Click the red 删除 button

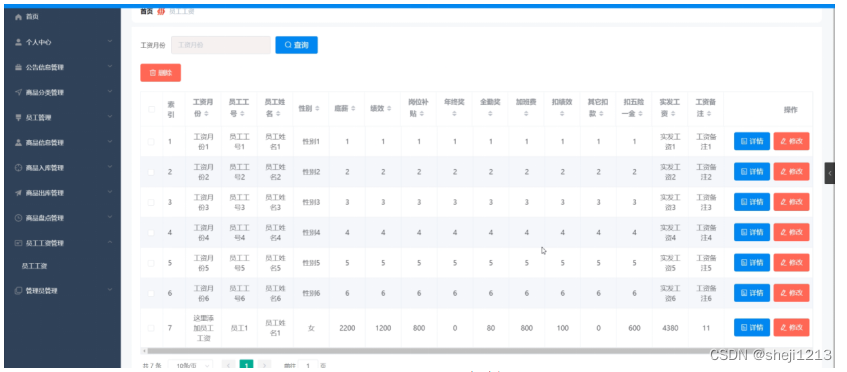click(160, 73)
